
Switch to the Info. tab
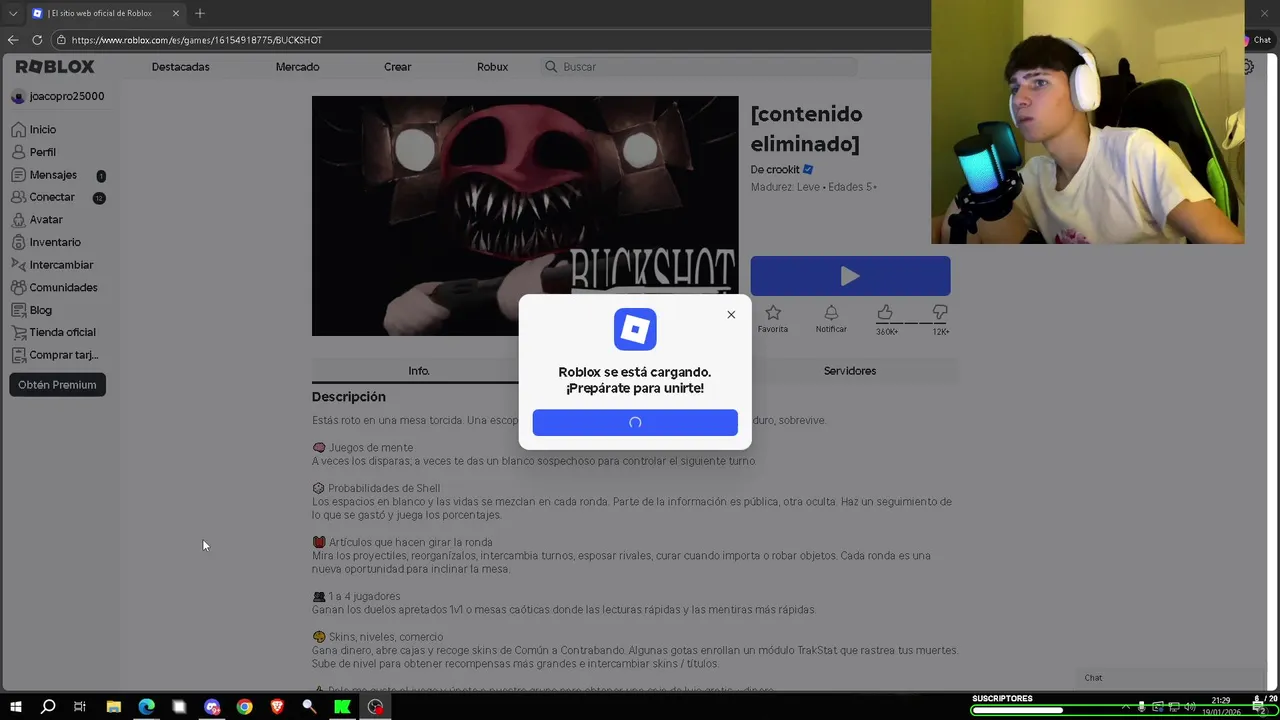[418, 371]
